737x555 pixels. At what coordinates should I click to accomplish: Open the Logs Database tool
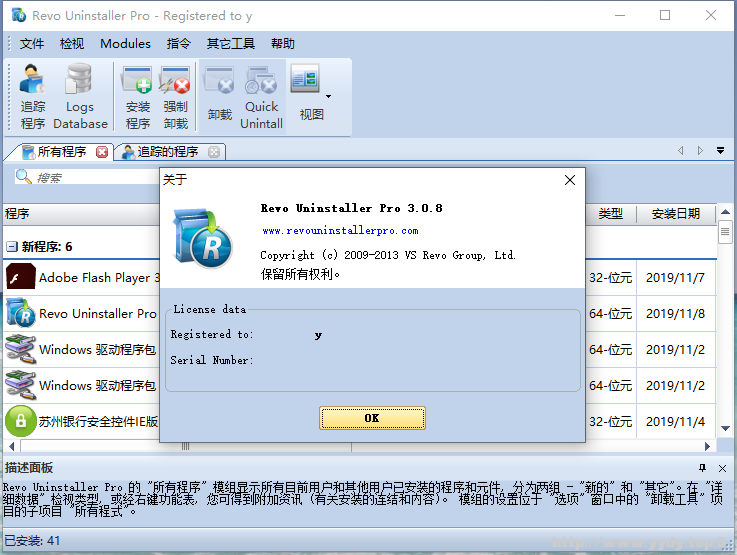(80, 97)
